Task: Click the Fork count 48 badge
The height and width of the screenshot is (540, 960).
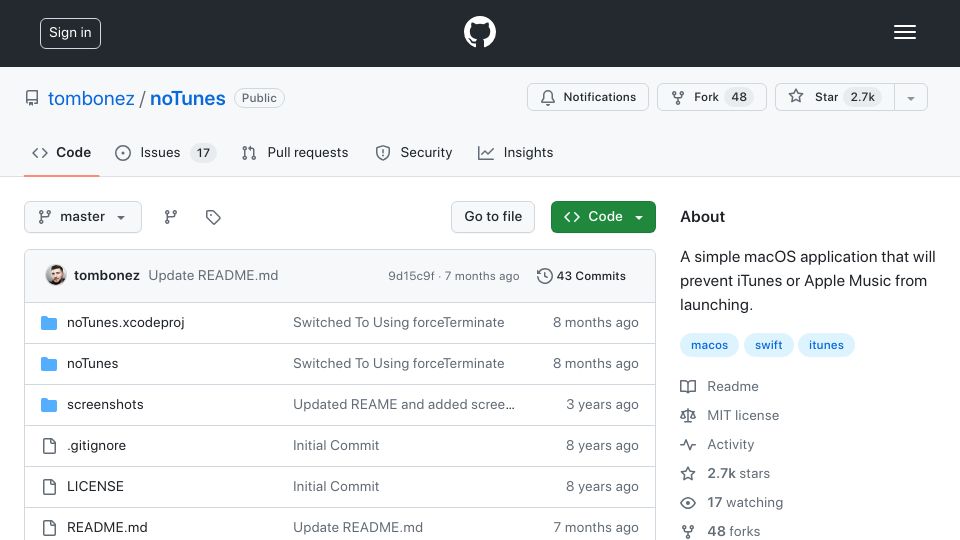Action: (x=739, y=97)
